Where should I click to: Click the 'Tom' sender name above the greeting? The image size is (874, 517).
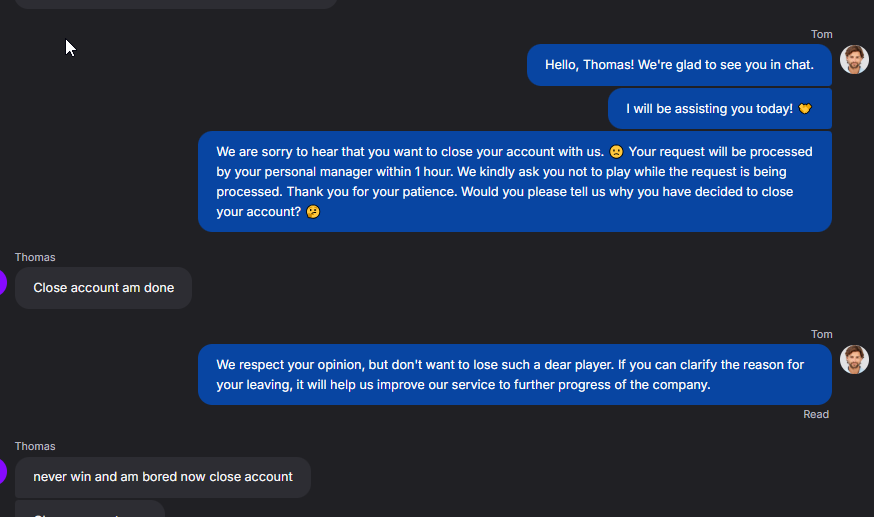[822, 35]
